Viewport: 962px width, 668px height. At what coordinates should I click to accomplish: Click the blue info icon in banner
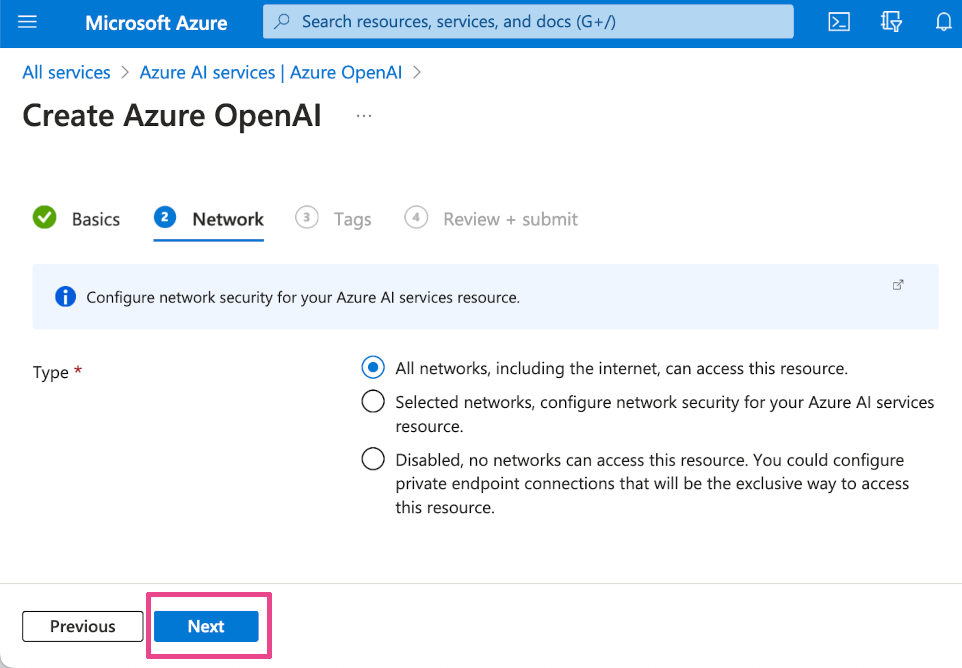(x=66, y=297)
